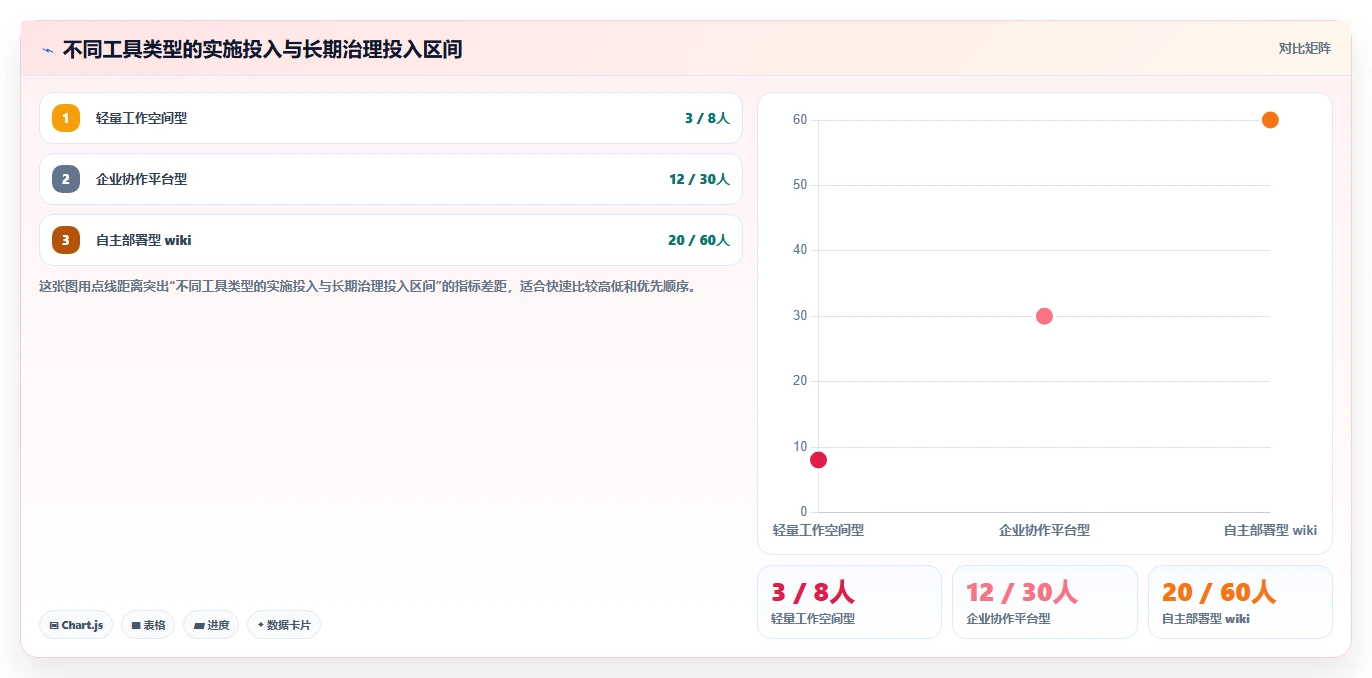The width and height of the screenshot is (1372, 678).
Task: Click the 进度 tag chip
Action: point(211,625)
